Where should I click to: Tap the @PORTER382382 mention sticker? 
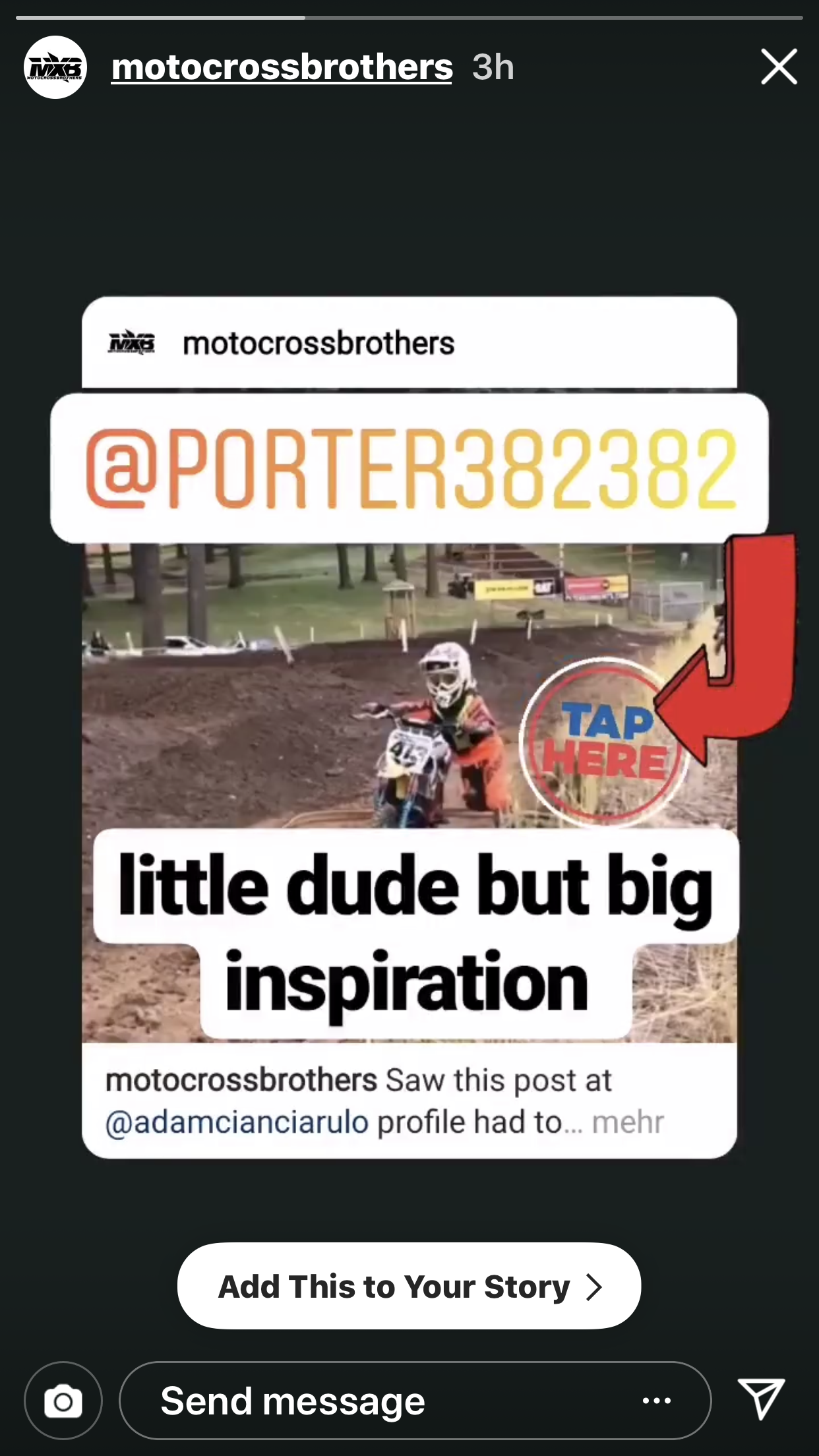pos(409,468)
